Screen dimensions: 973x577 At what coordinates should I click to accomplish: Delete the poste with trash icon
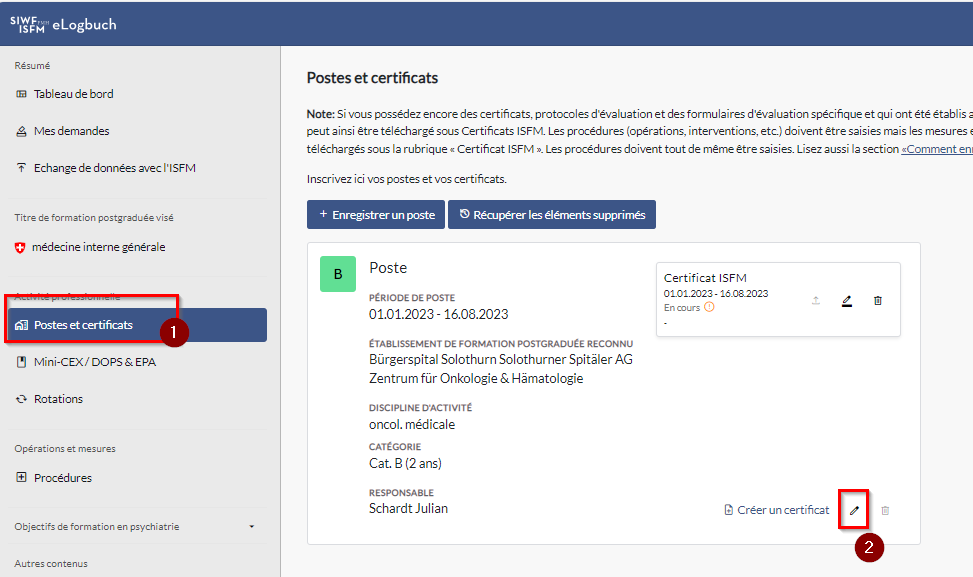point(886,511)
